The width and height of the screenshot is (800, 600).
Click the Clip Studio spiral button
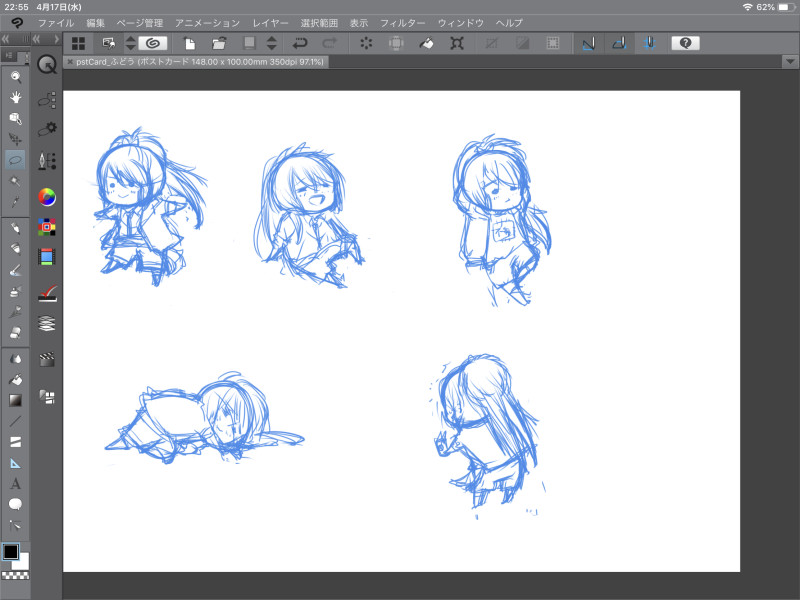(153, 43)
